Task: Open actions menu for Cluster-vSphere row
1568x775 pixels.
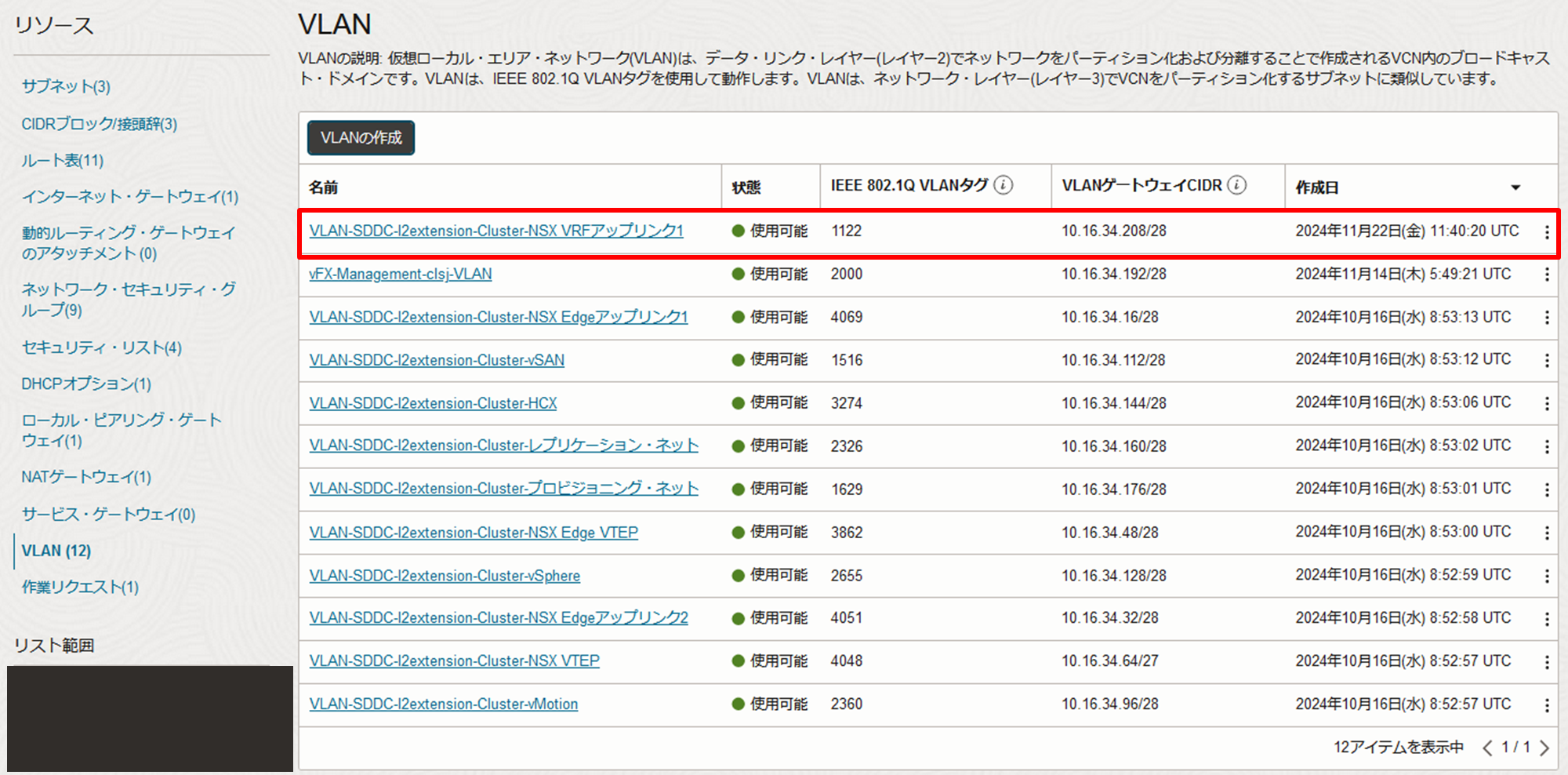Action: click(x=1546, y=577)
